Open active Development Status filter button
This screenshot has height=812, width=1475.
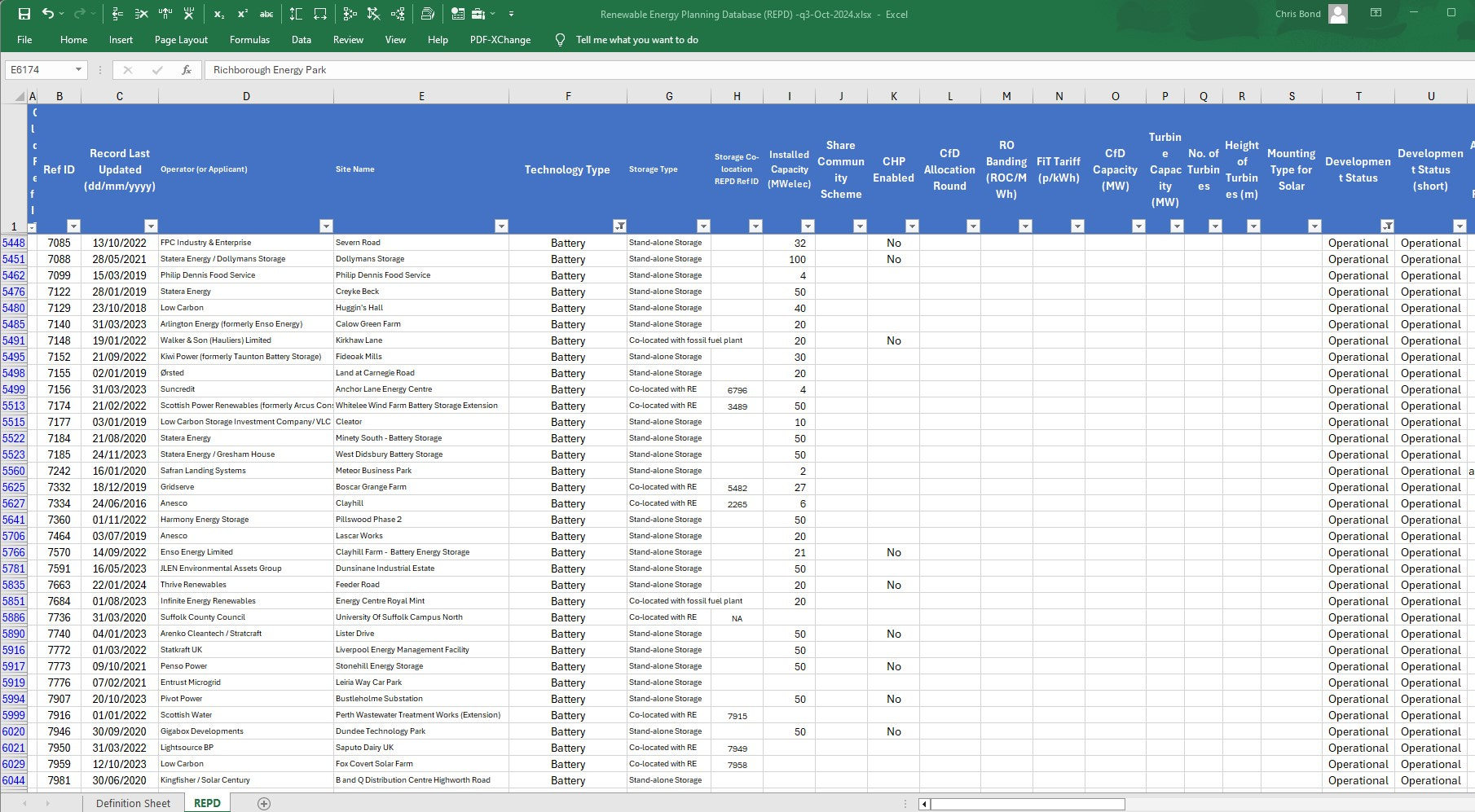(1387, 226)
